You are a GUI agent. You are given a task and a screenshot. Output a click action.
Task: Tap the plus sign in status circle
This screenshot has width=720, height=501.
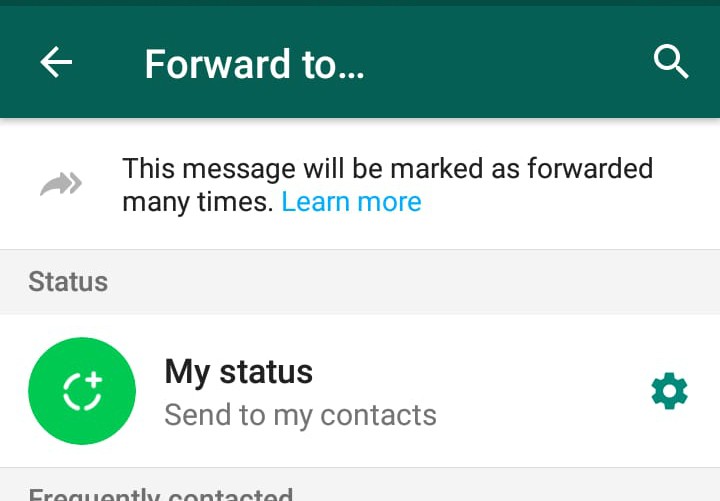pos(95,380)
